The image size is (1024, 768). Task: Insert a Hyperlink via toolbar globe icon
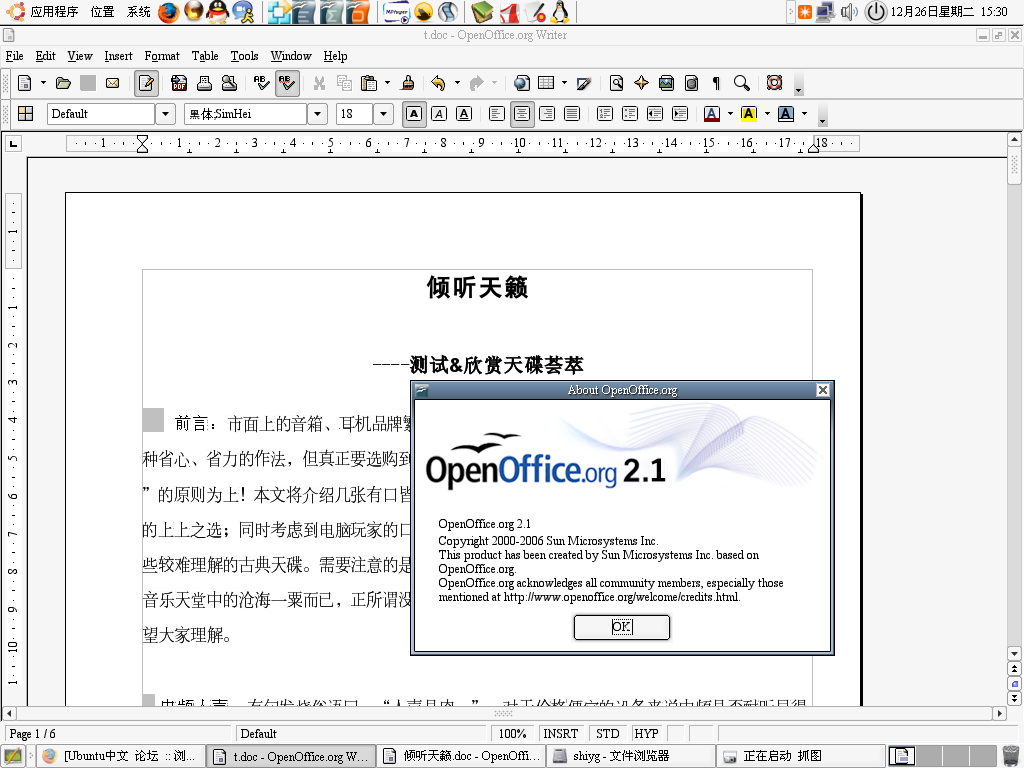coord(521,83)
